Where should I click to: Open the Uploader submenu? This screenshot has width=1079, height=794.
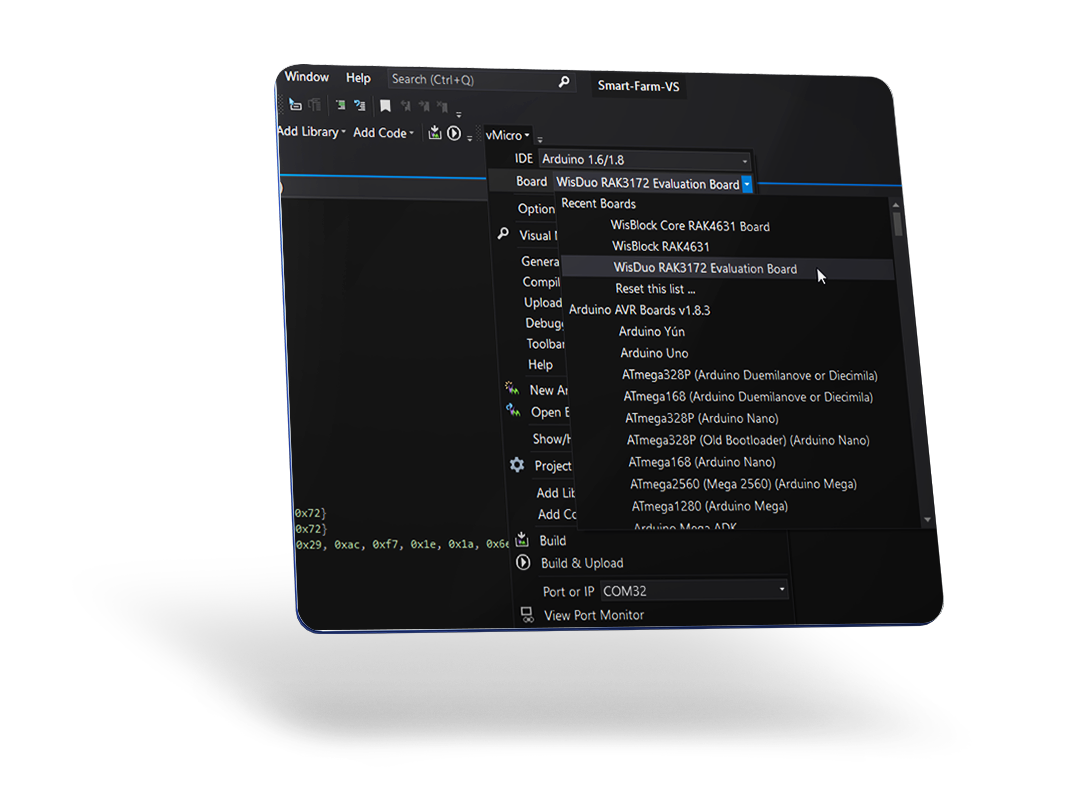[543, 302]
